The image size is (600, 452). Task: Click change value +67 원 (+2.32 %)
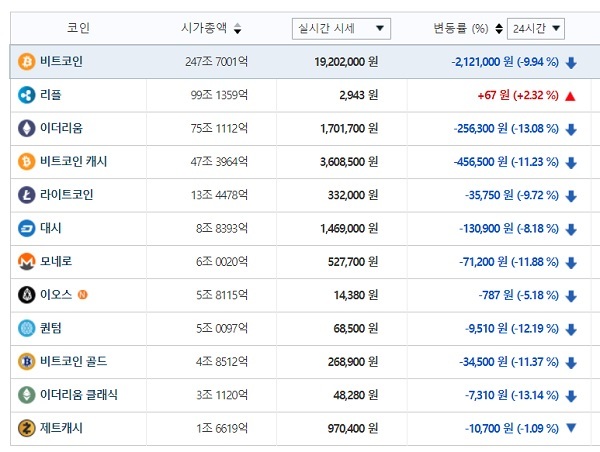pos(518,95)
